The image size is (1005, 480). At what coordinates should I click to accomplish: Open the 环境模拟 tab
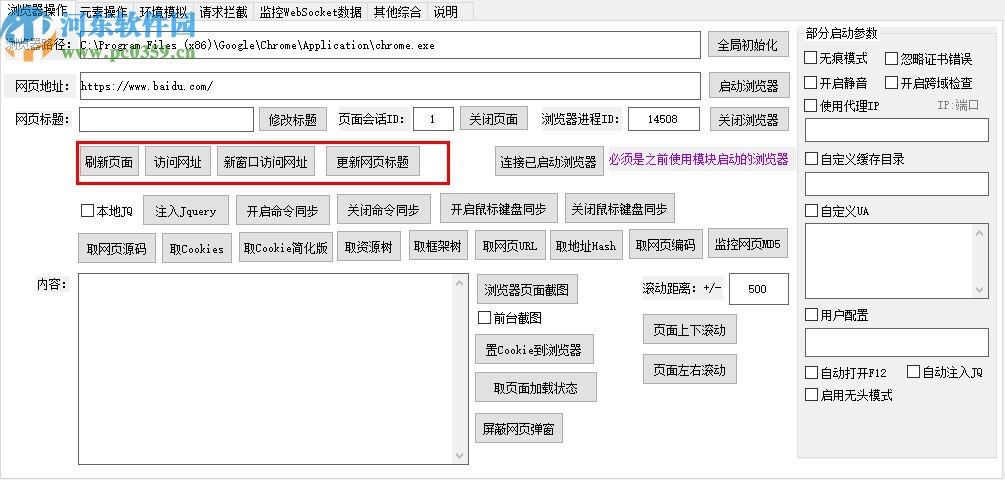(163, 11)
